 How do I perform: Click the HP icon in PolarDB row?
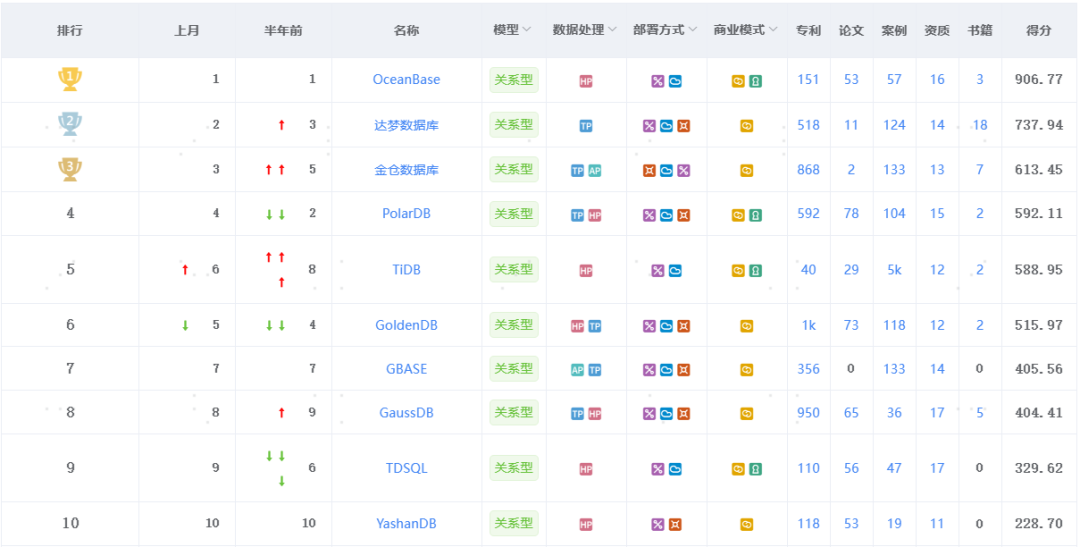point(594,216)
